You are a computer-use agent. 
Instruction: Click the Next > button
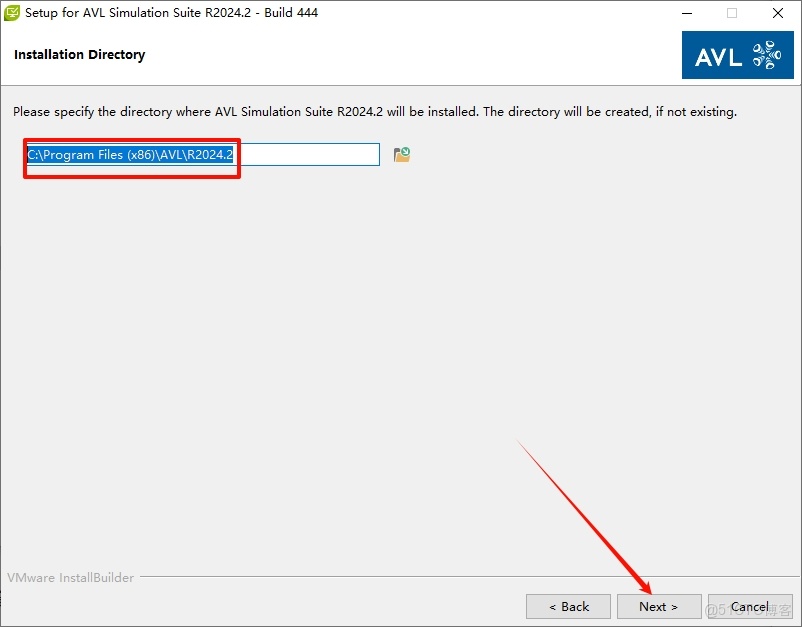pyautogui.click(x=659, y=607)
